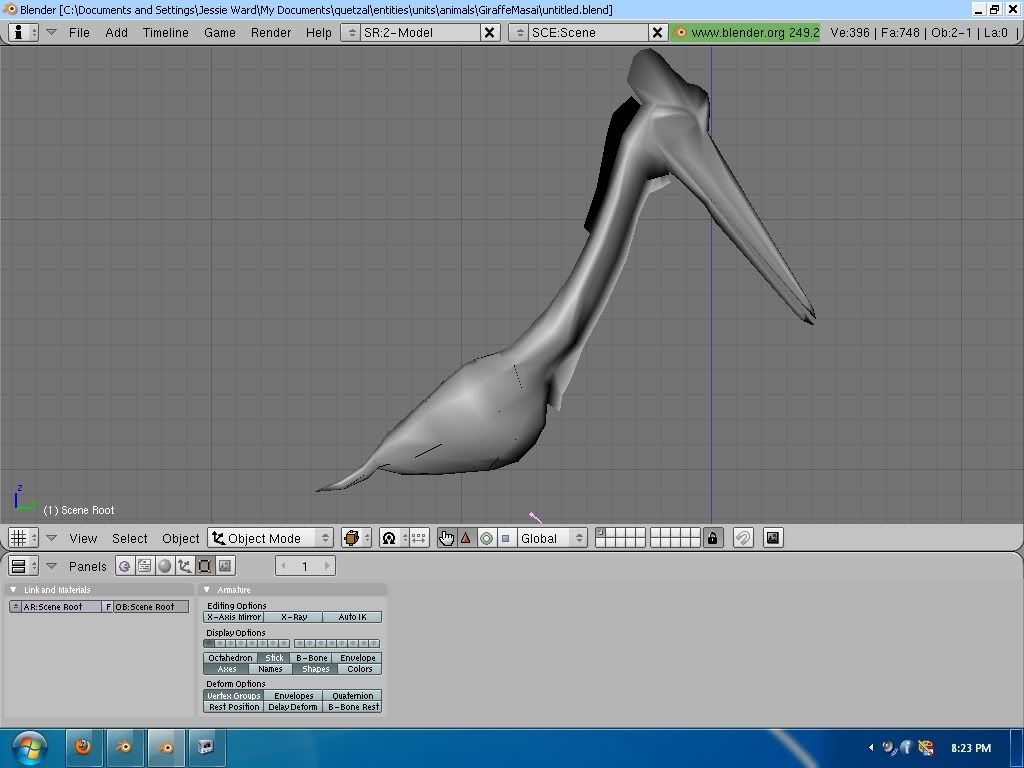Open the Object Mode dropdown
1024x768 pixels.
tap(270, 538)
